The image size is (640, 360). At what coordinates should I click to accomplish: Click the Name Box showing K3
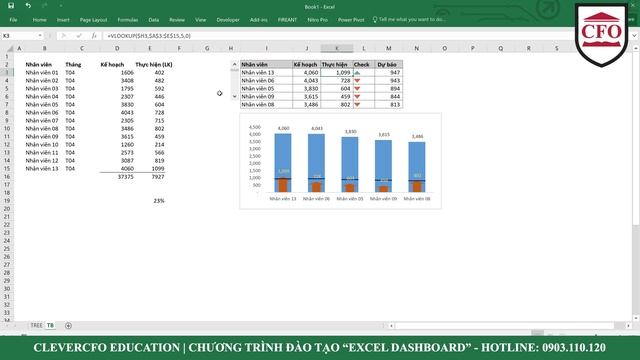[x=19, y=36]
